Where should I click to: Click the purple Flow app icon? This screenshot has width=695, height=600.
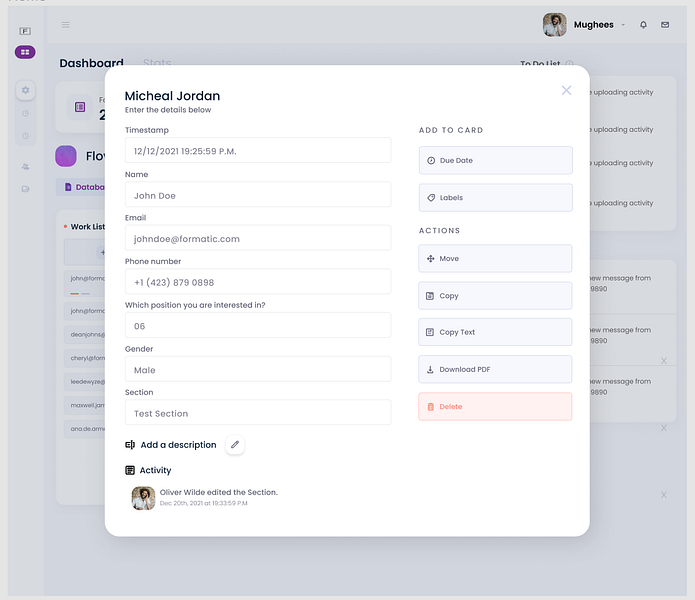[66, 156]
